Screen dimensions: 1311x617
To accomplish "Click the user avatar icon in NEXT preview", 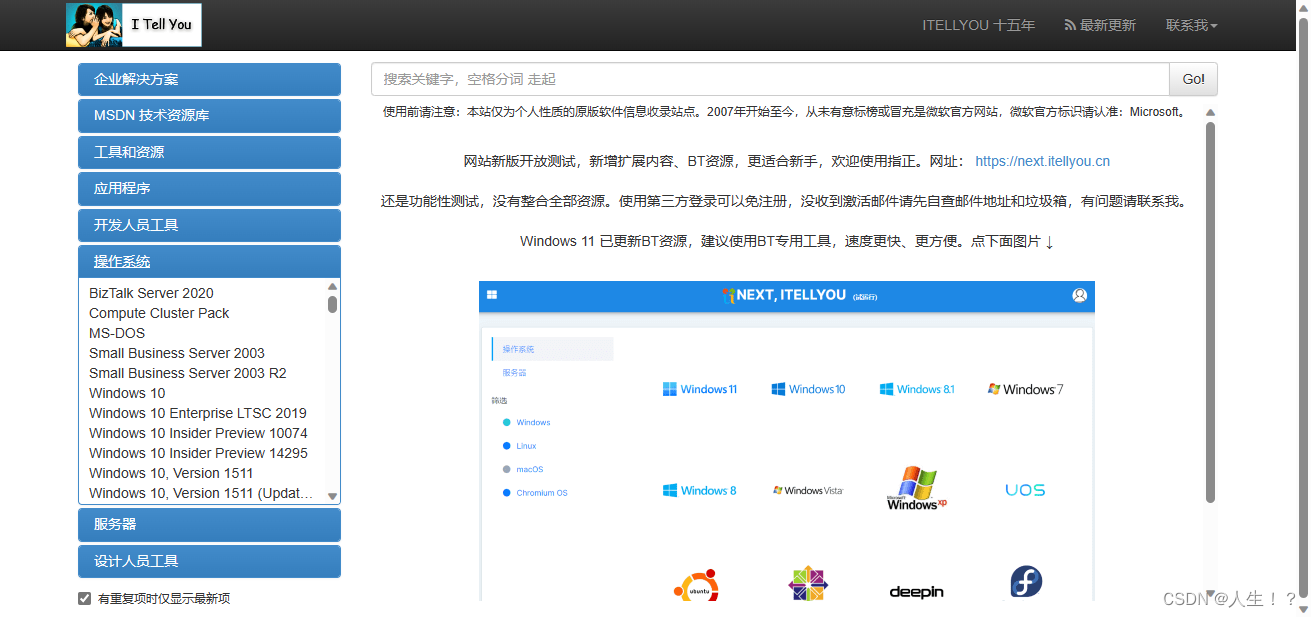I will [1079, 295].
